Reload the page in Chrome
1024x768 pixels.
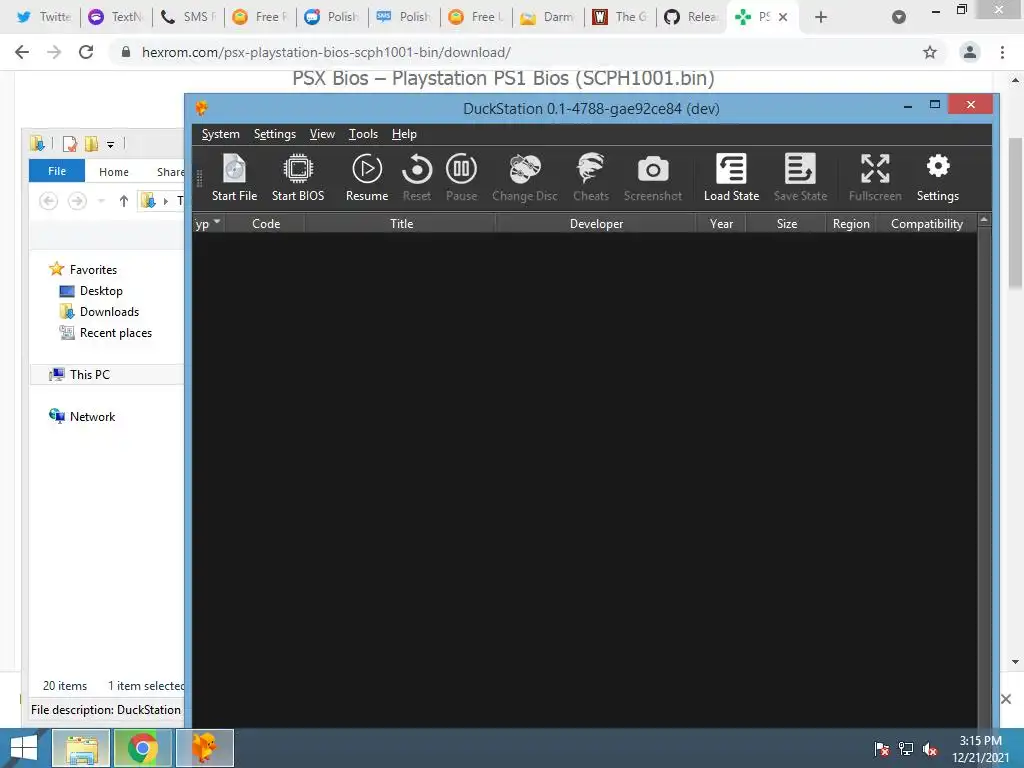(x=86, y=52)
